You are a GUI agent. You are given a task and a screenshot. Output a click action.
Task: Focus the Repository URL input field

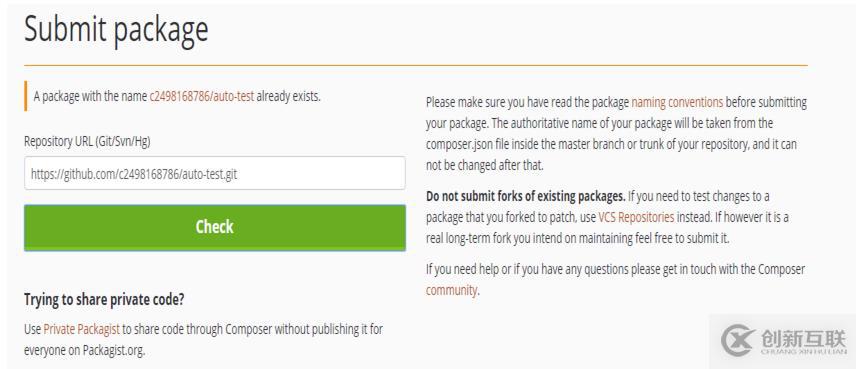(215, 174)
